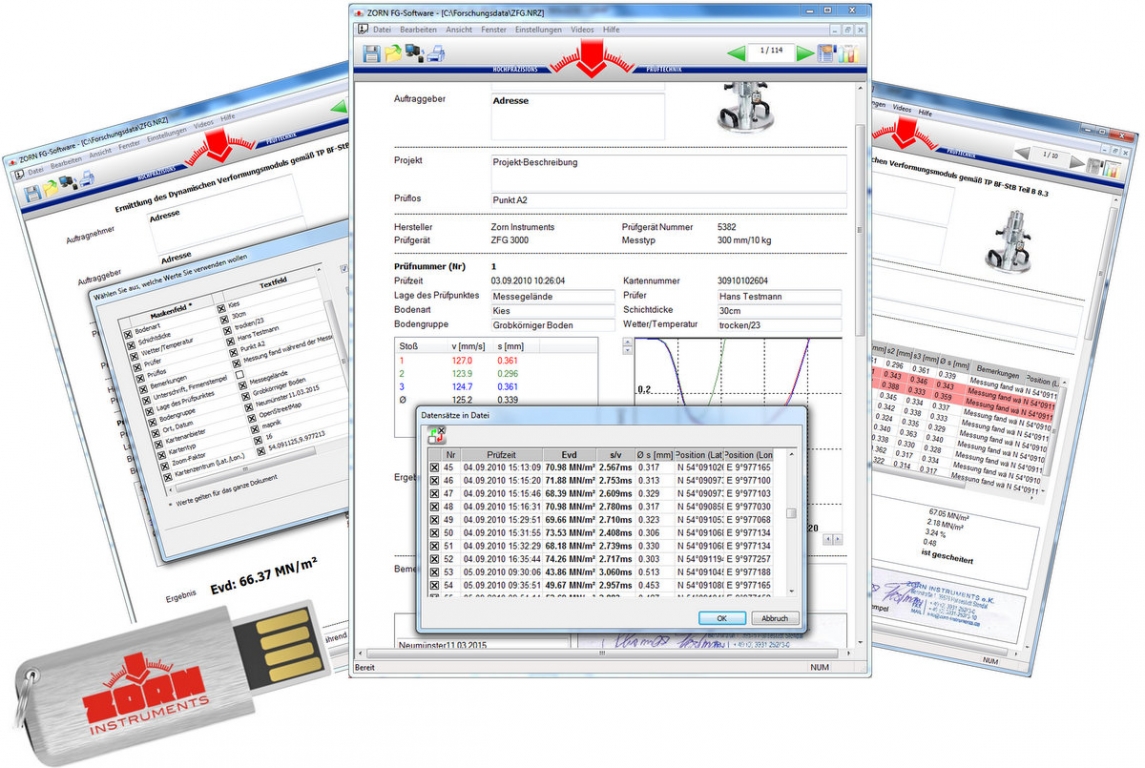The height and width of the screenshot is (768, 1145).
Task: Click the up/down stepper at the graph's top-left
Action: [x=627, y=346]
